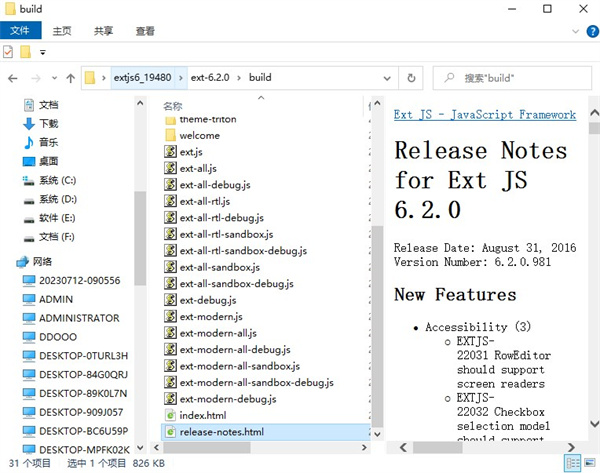Screen dimensions: 600x473
Task: Select the ext-modern-all.js file icon
Action: pos(170,333)
